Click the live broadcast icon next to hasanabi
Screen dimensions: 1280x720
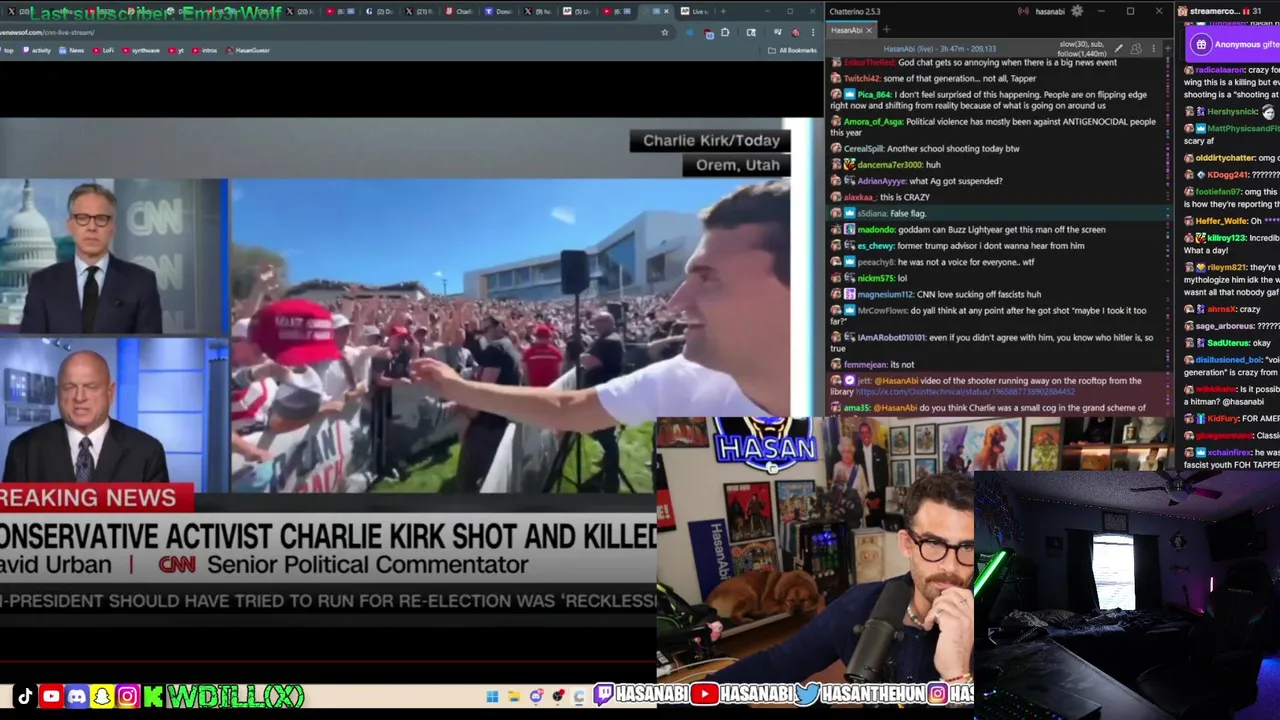[x=1023, y=11]
